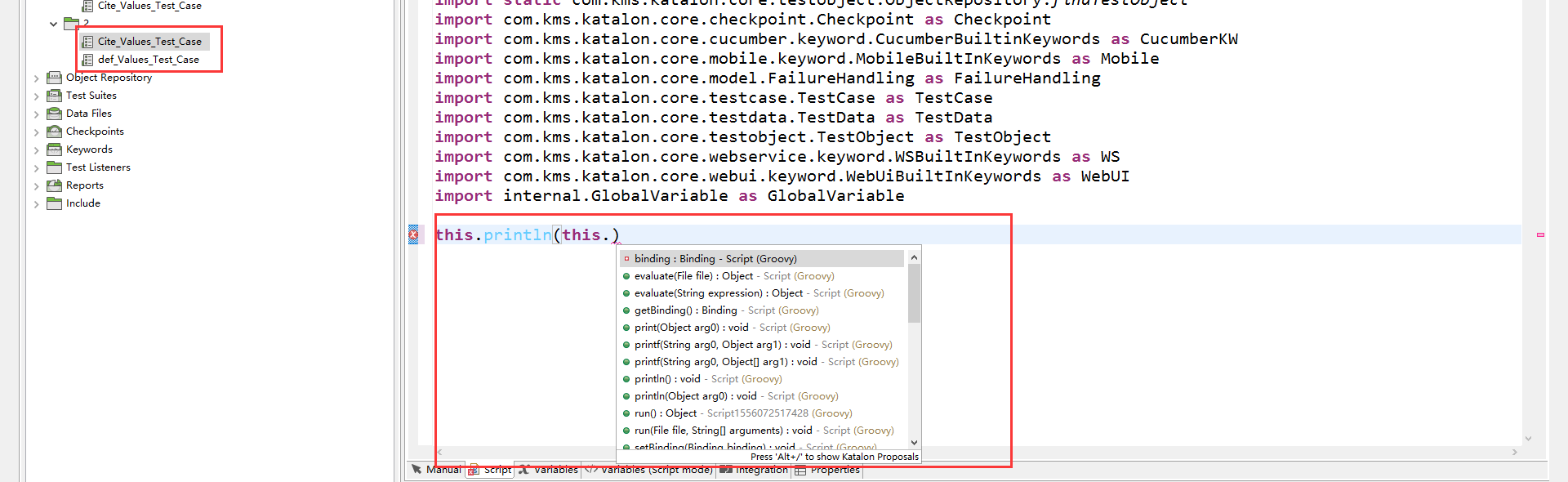Image resolution: width=1568 pixels, height=482 pixels.
Task: Open the Manual view tab
Action: (x=436, y=470)
